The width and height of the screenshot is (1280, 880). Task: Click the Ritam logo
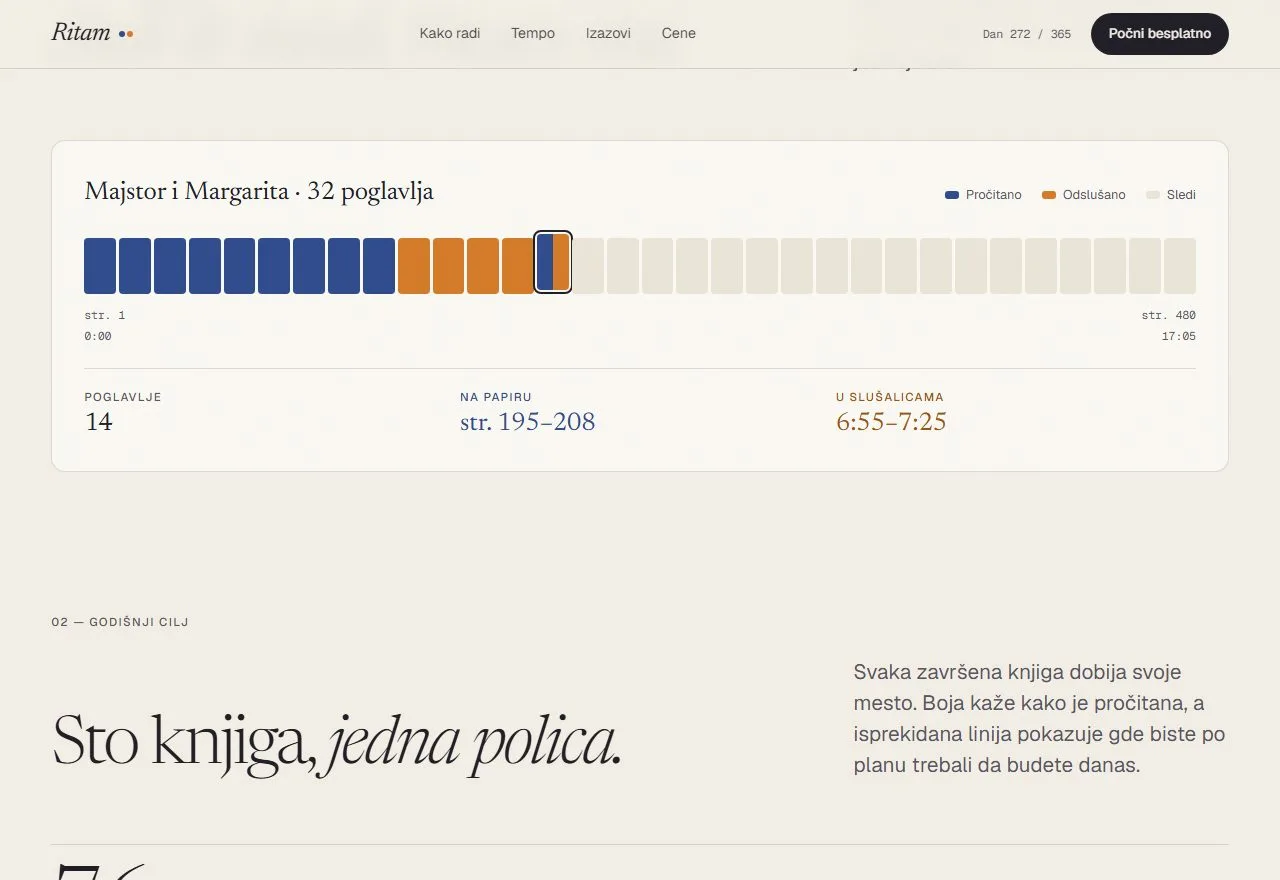(x=92, y=33)
